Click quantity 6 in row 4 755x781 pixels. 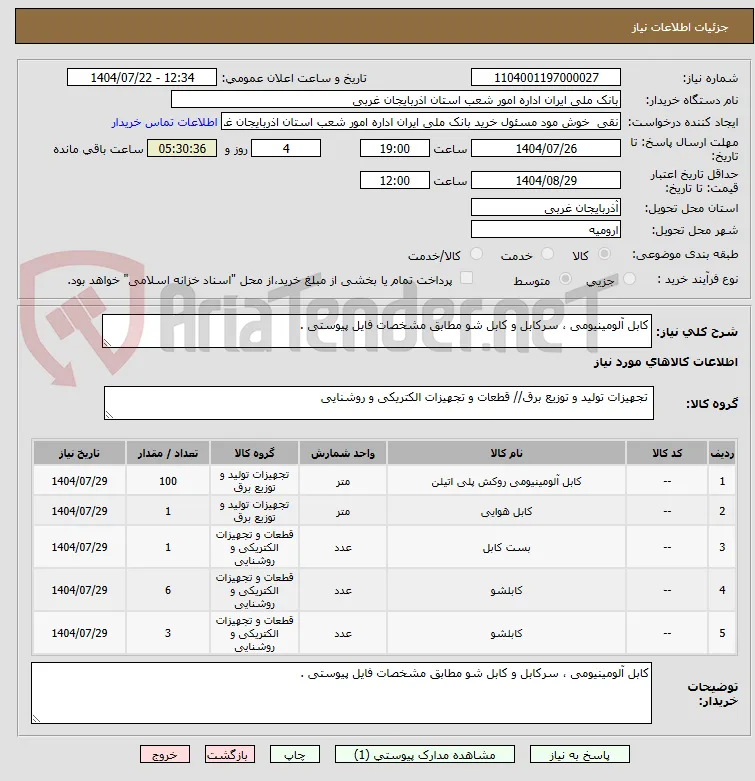tap(168, 590)
